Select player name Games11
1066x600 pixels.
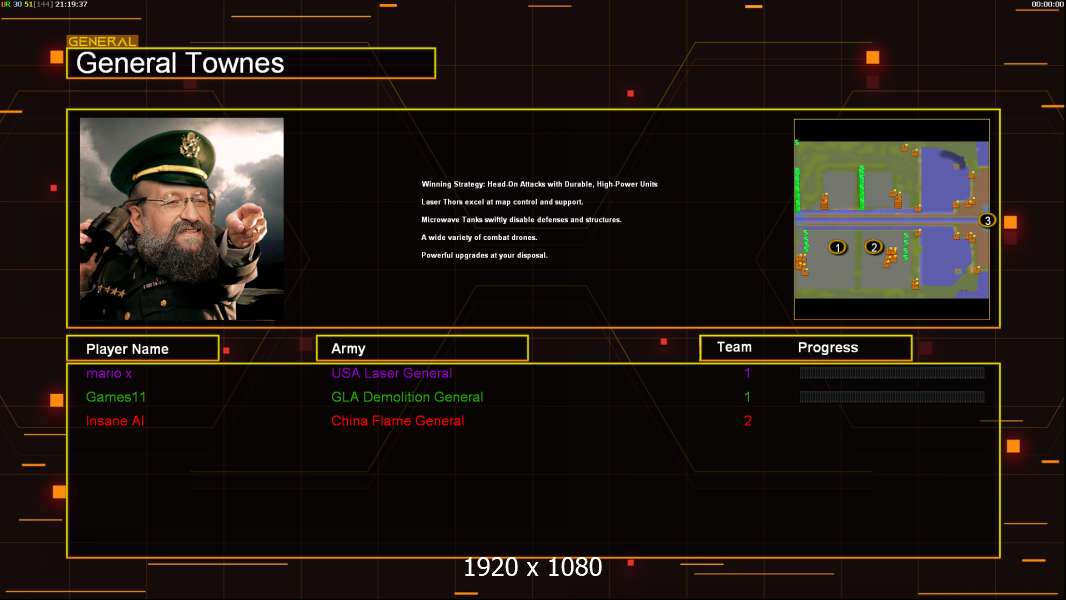pyautogui.click(x=116, y=397)
